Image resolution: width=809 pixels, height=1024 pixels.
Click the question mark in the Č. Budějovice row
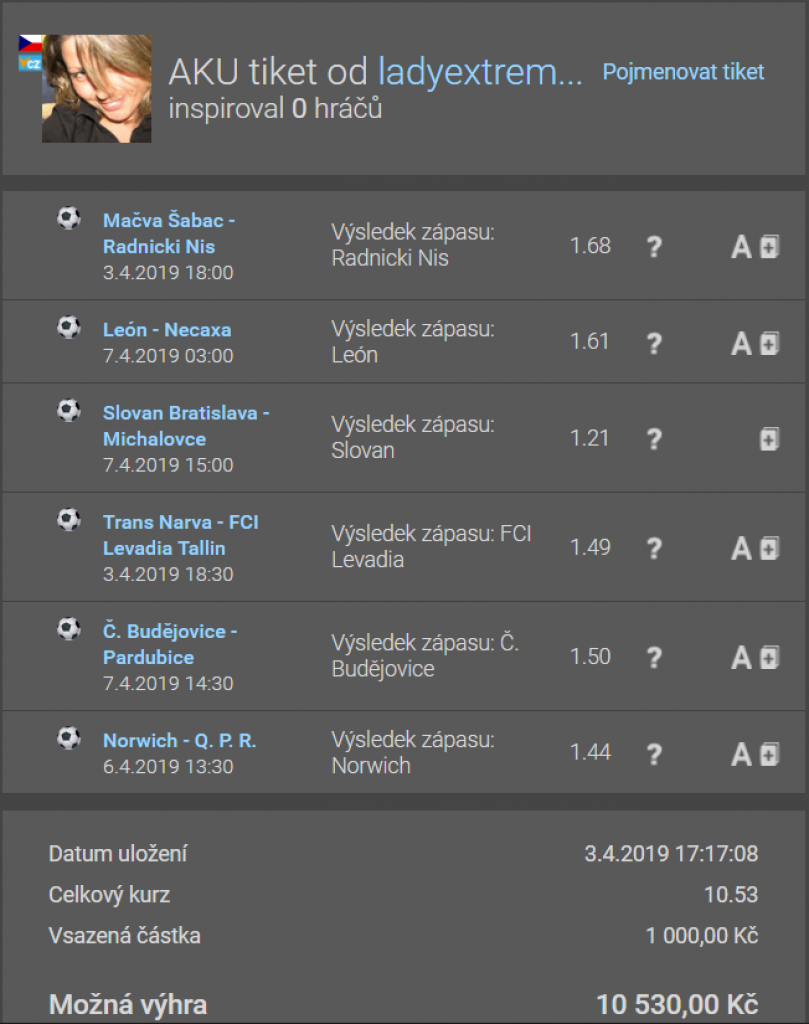coord(654,657)
